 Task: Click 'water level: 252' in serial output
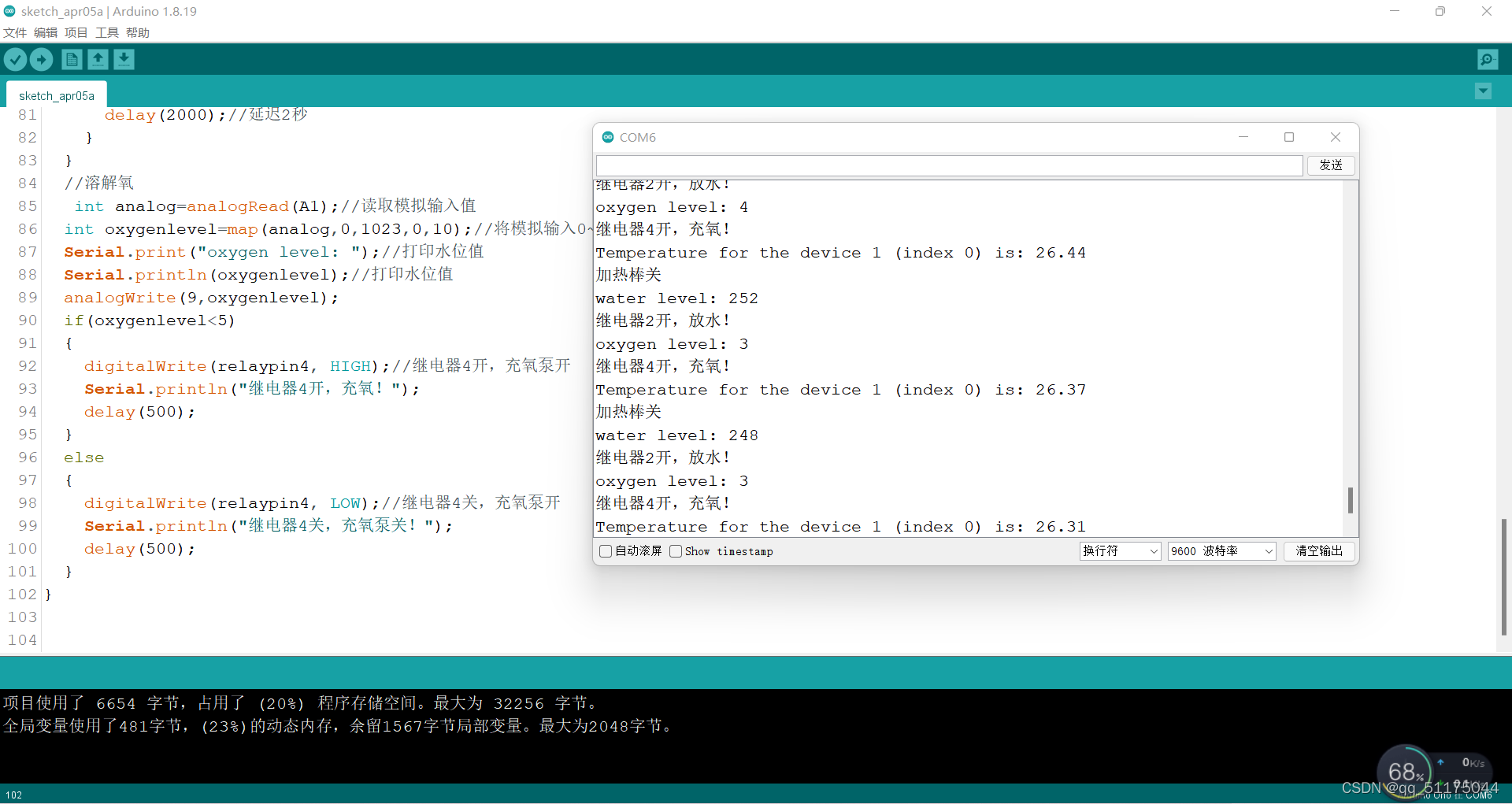[x=677, y=298]
